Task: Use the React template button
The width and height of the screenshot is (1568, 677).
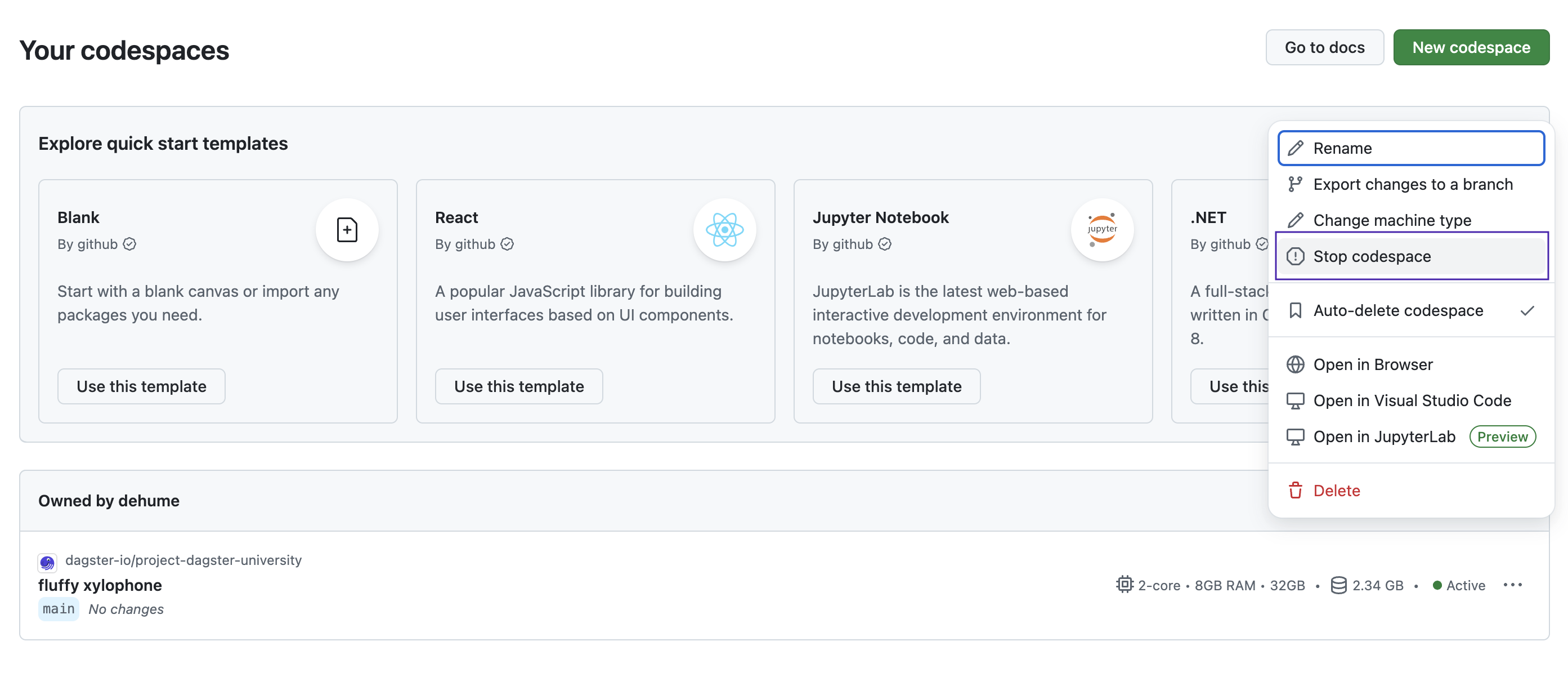Action: point(518,386)
